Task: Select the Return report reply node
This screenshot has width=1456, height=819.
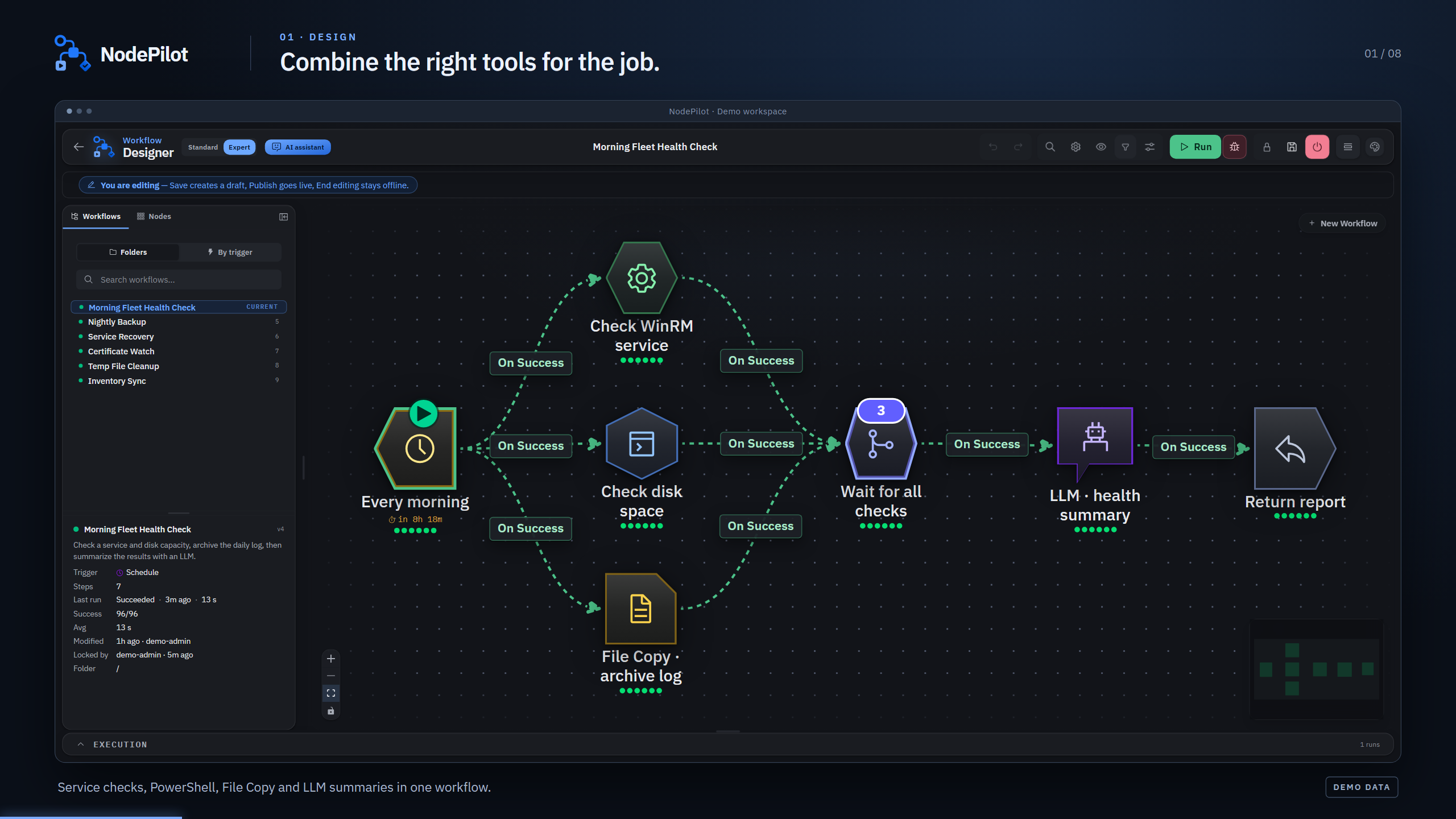Action: click(1295, 449)
